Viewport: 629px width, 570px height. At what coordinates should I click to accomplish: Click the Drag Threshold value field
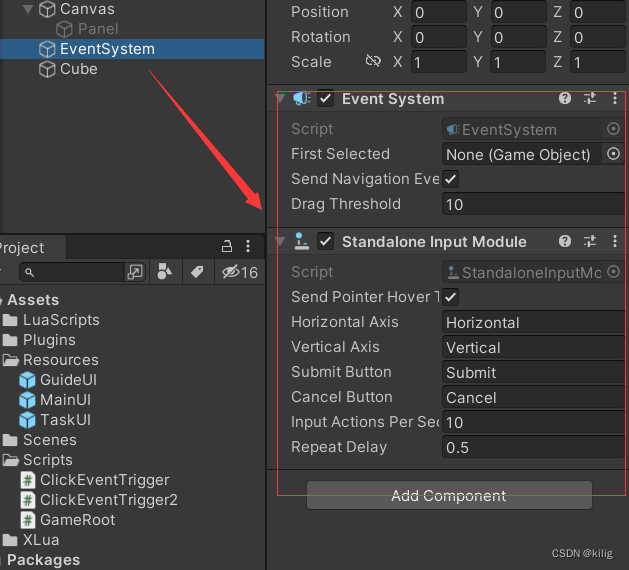[x=532, y=204]
